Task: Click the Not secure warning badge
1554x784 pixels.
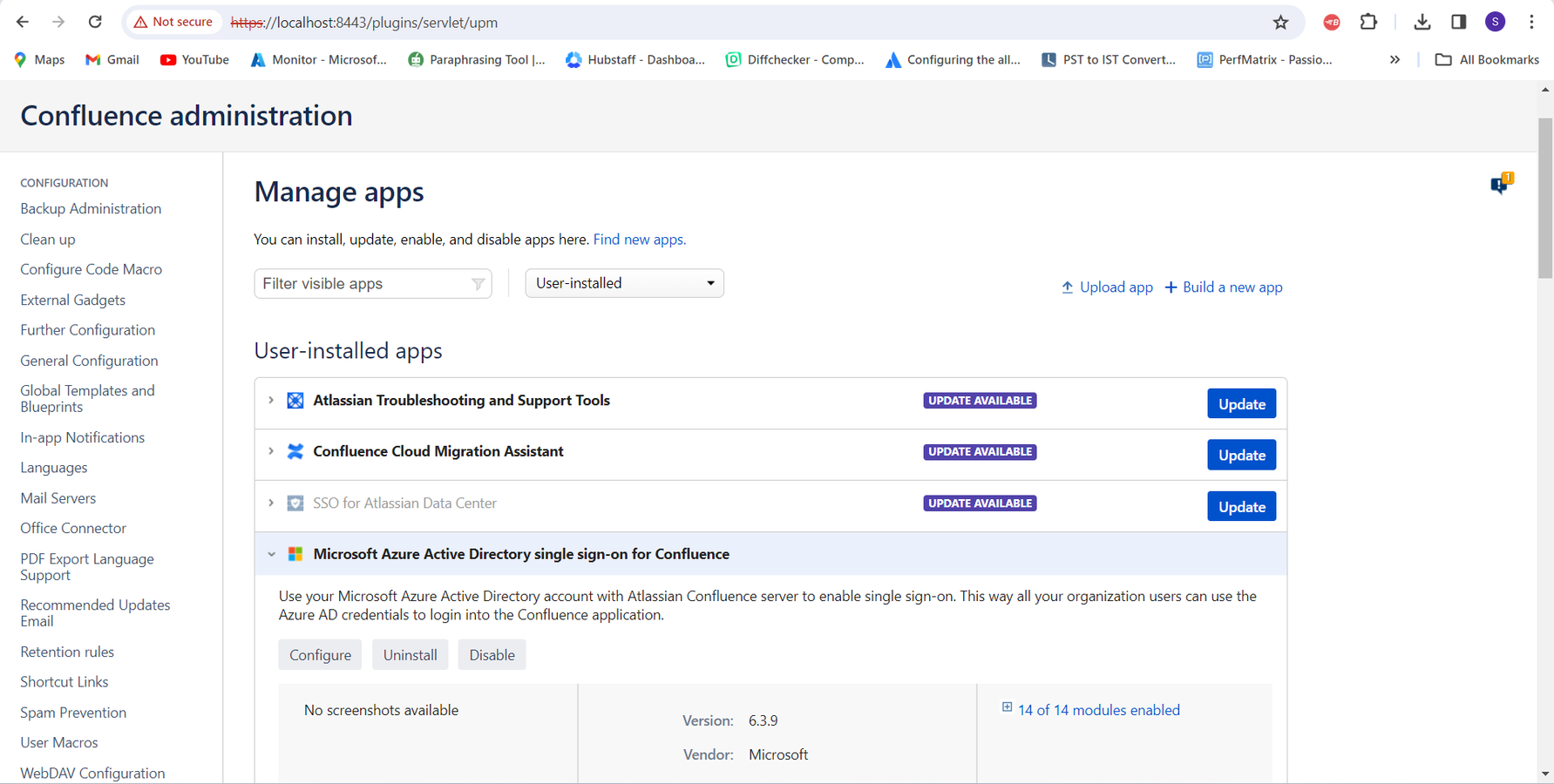Action: 173,22
